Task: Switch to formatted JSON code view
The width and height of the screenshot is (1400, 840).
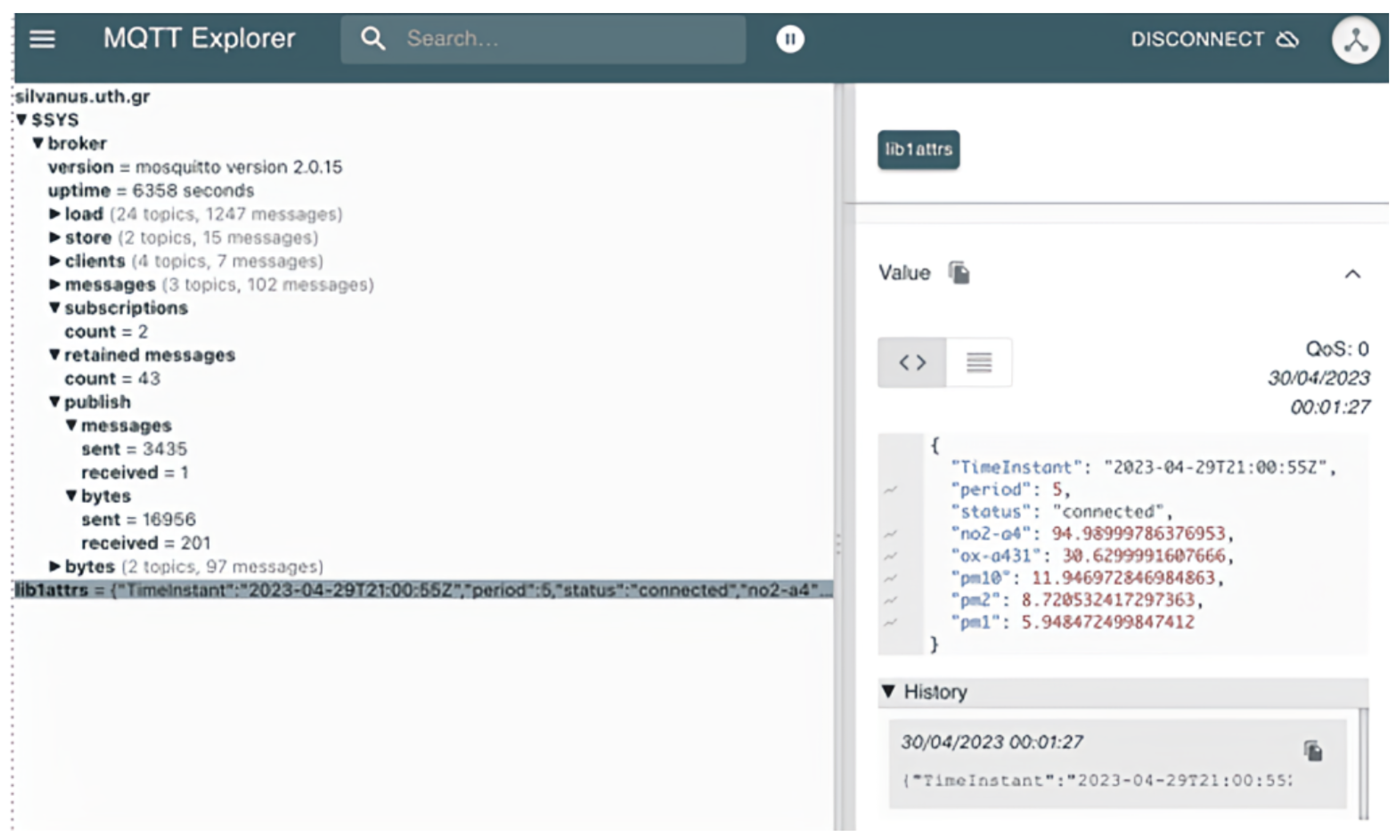Action: (x=912, y=362)
